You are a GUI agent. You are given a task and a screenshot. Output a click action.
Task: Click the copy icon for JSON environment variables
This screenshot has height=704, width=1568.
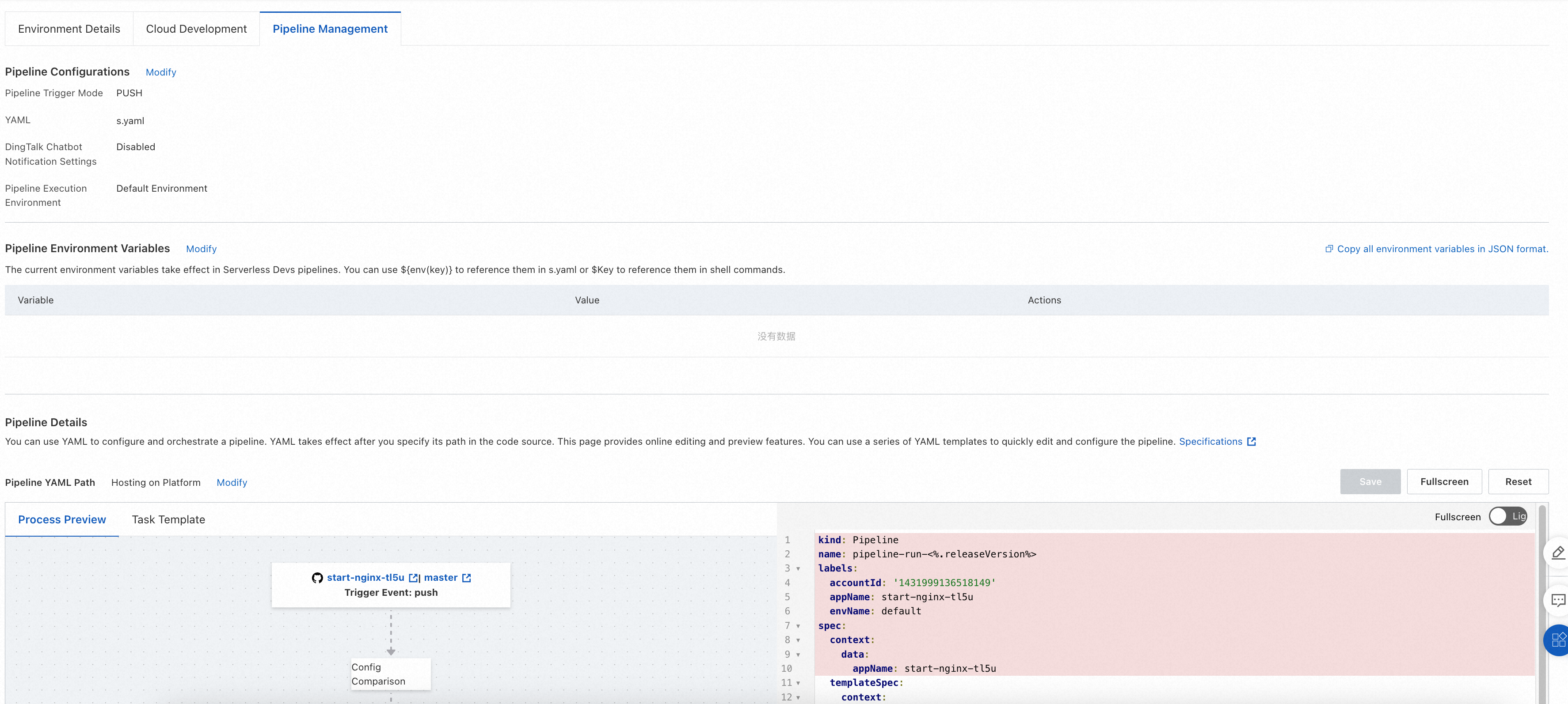coord(1329,249)
